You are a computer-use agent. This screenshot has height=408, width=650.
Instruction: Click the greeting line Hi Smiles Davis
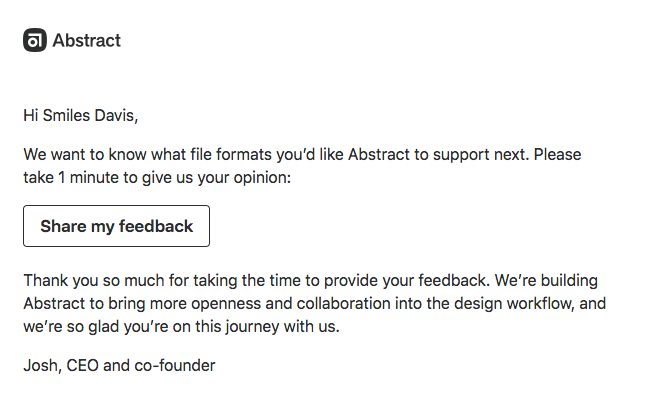click(80, 116)
